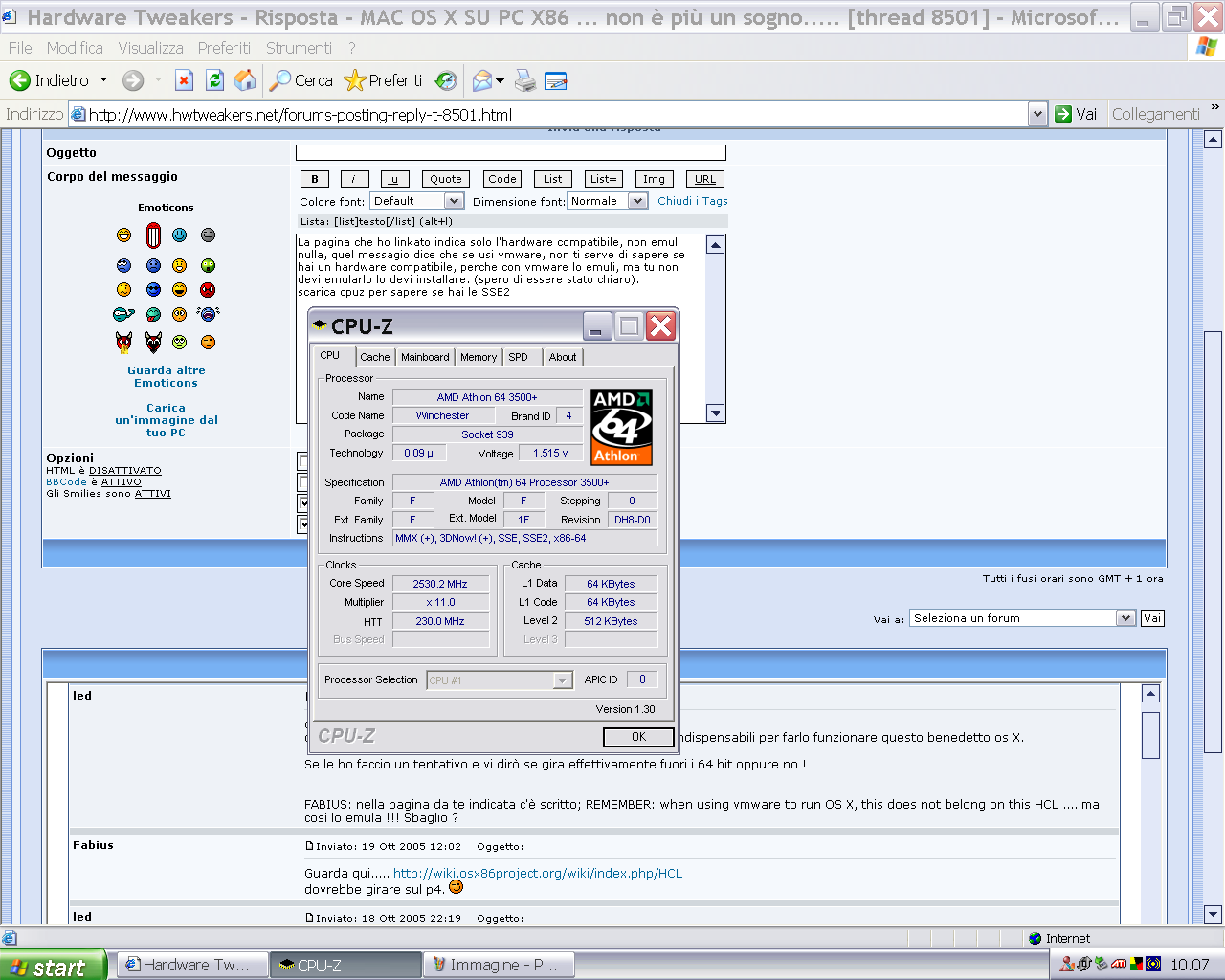The height and width of the screenshot is (980, 1225).
Task: Insert the grey smiley emoticon
Action: coord(208,234)
